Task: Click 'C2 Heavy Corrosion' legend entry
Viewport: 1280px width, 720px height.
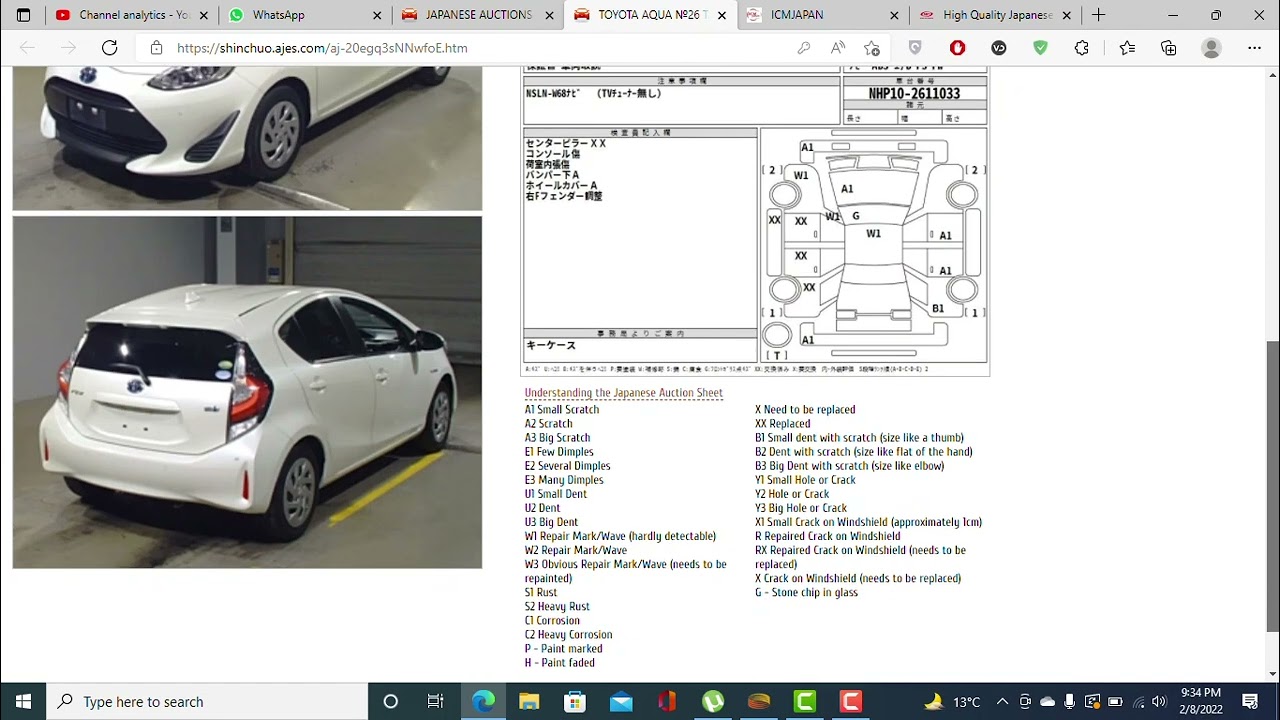Action: [x=568, y=634]
